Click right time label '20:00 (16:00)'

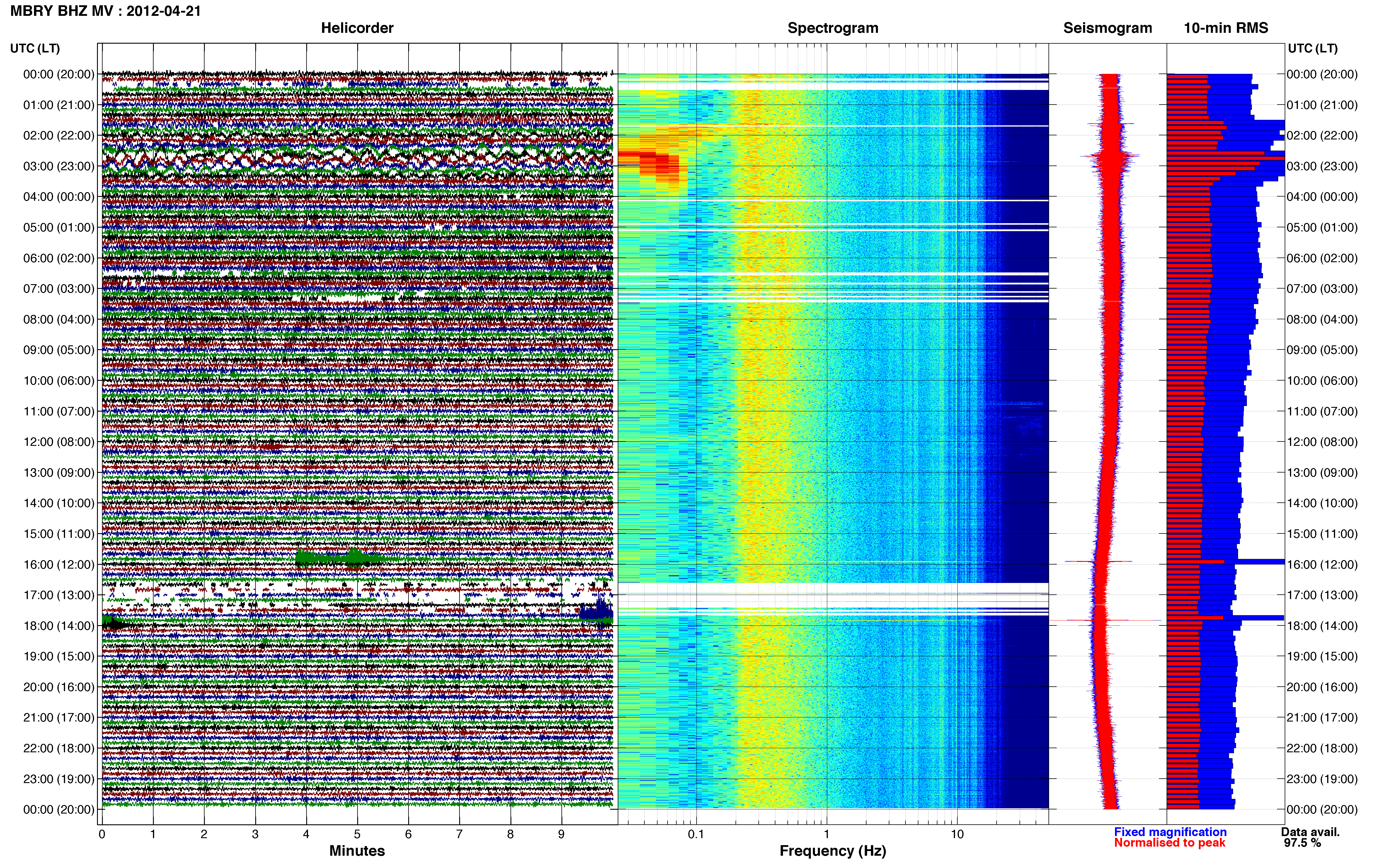[x=1322, y=687]
